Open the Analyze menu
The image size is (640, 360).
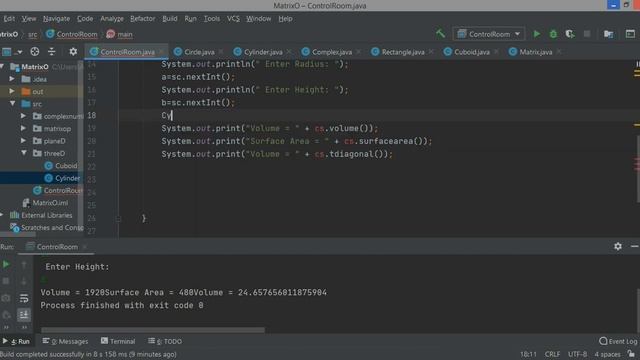coord(112,19)
